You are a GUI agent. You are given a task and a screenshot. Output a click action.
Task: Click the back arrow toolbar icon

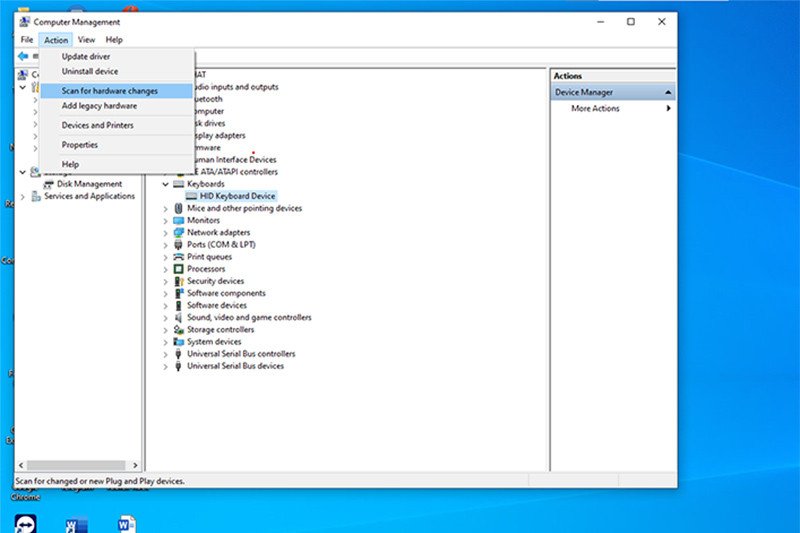23,56
